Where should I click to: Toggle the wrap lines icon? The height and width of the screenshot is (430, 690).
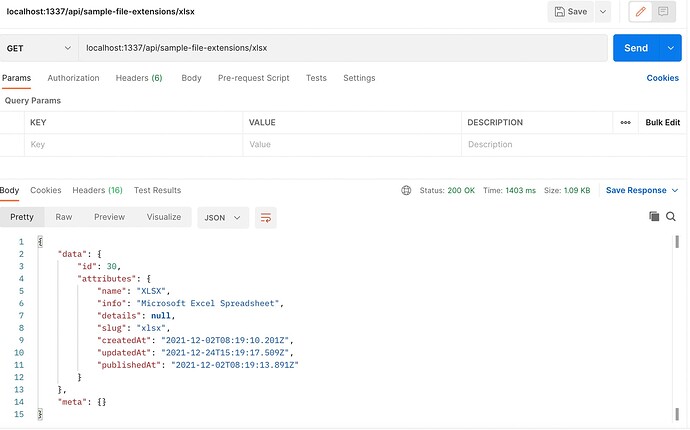(265, 217)
